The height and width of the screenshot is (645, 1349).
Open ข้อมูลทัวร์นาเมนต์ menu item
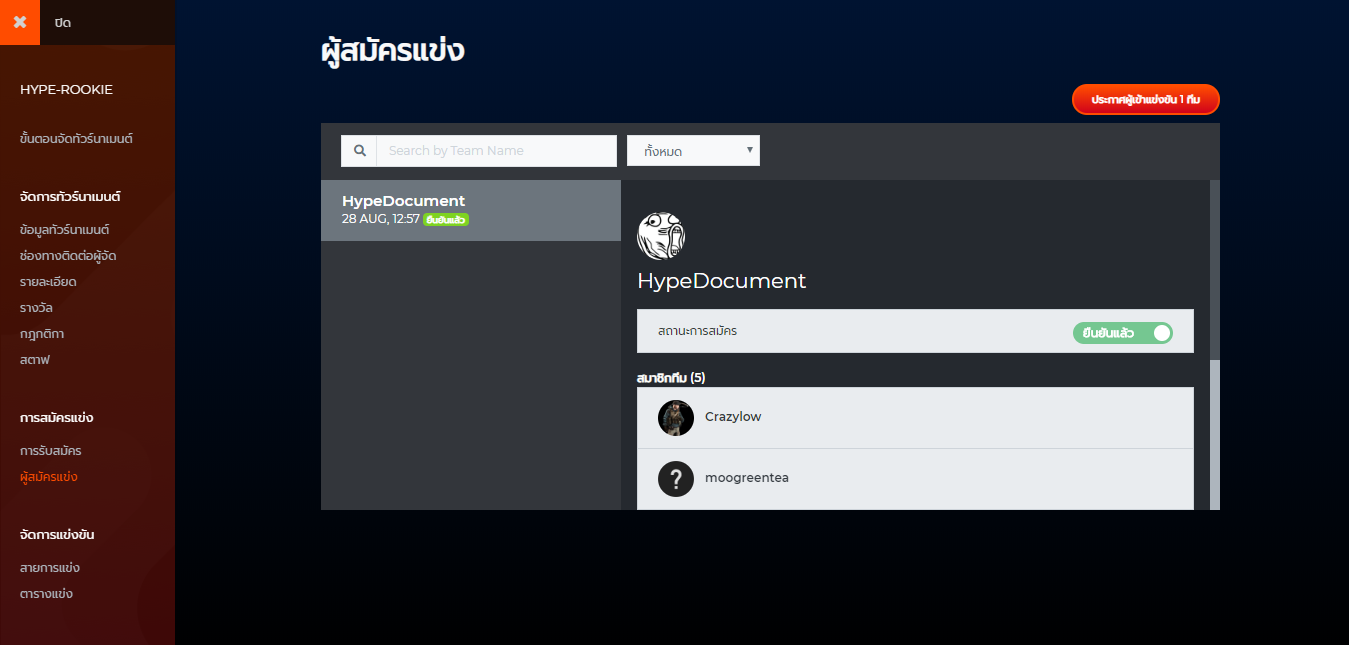[64, 230]
